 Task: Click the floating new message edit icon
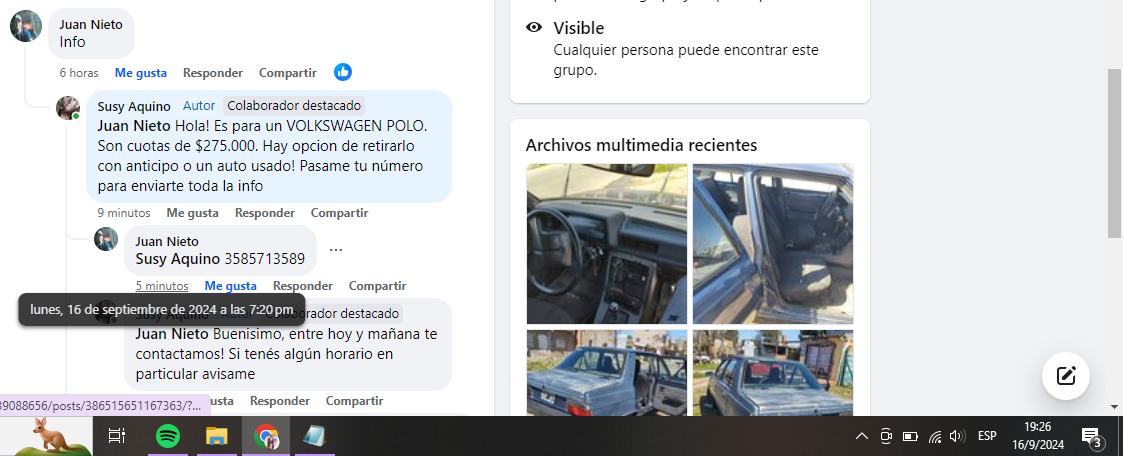[x=1066, y=375]
